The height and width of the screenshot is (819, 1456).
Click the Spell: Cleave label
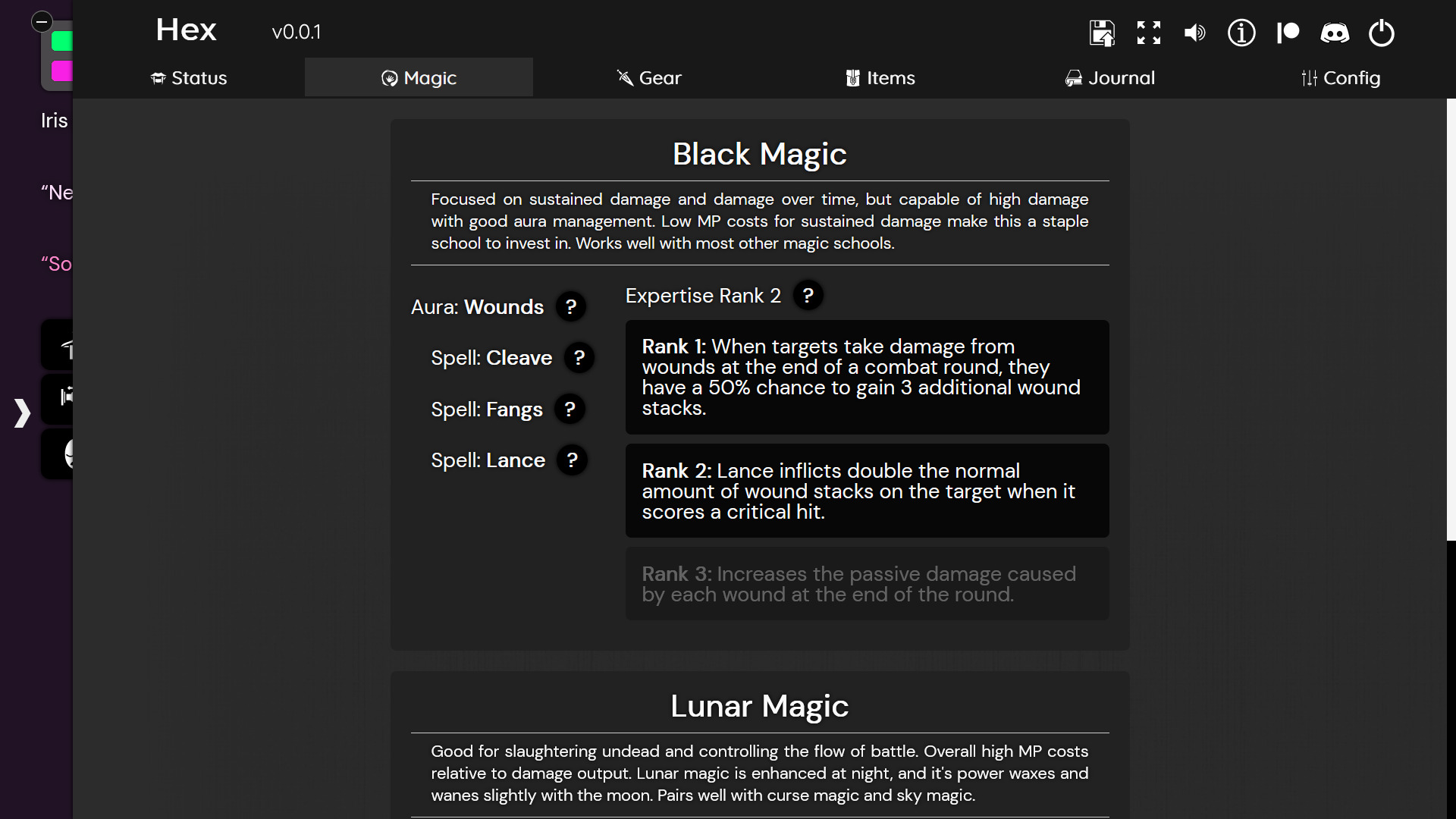[491, 357]
